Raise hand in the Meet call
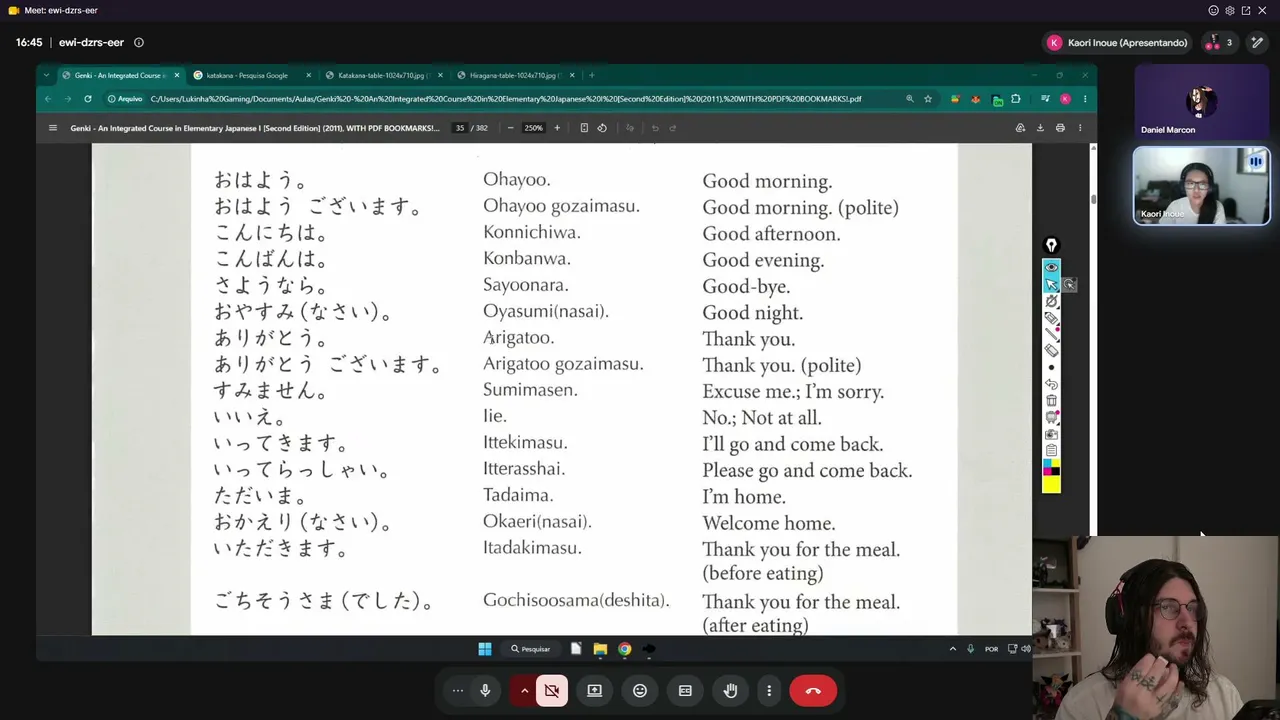Viewport: 1280px width, 720px height. (730, 690)
